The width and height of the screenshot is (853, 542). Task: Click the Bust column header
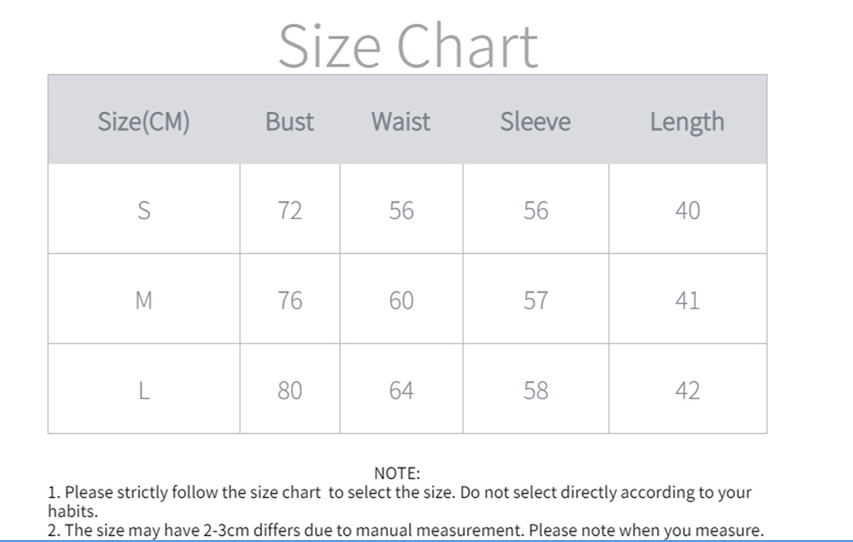[289, 122]
